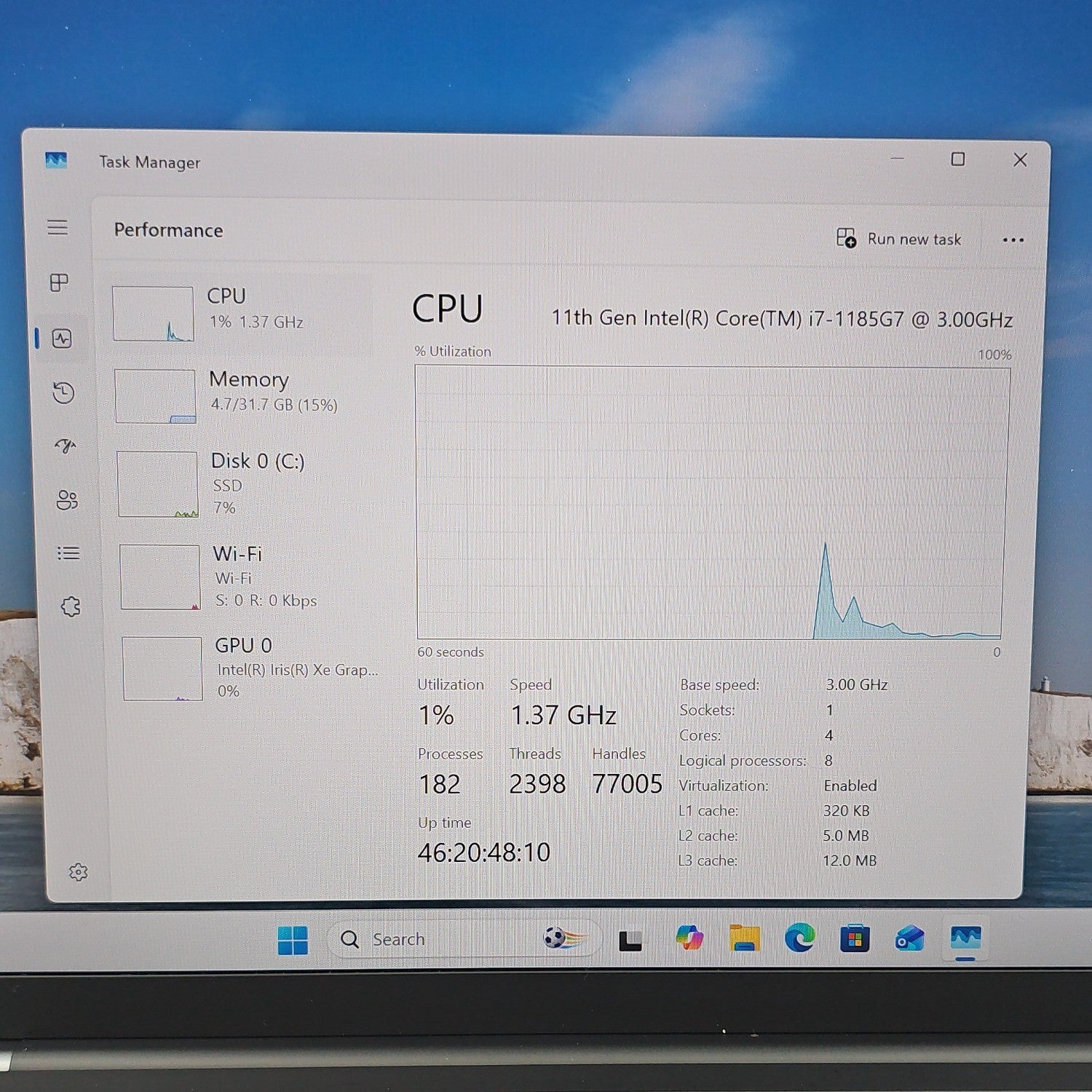Click the Logical processors label
This screenshot has height=1092, width=1092.
(743, 761)
